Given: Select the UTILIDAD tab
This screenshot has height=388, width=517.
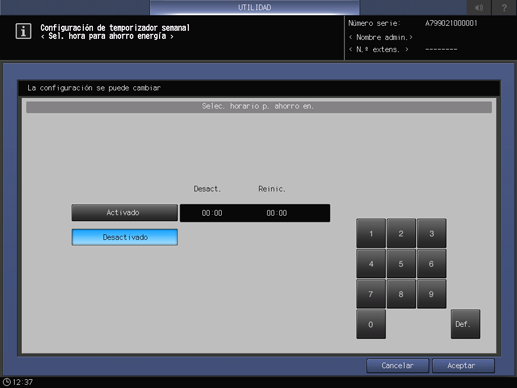Looking at the screenshot, I should click(255, 7).
